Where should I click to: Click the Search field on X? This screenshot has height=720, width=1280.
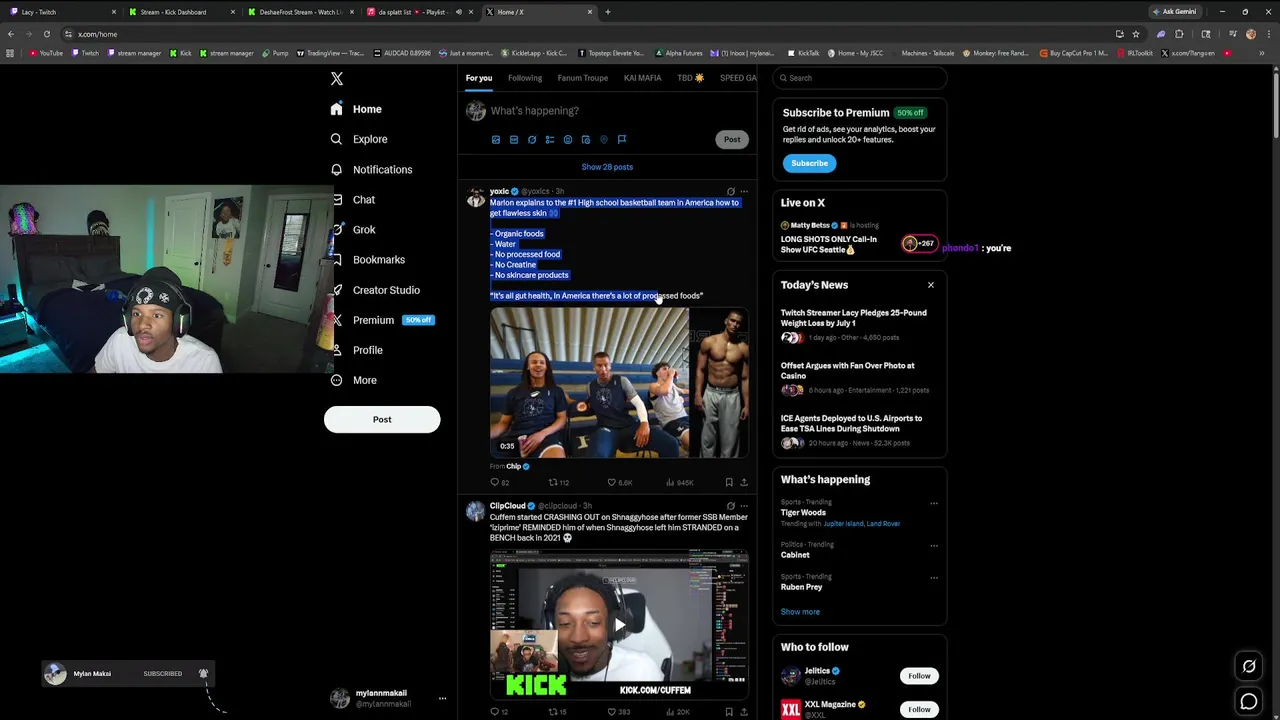(x=860, y=78)
